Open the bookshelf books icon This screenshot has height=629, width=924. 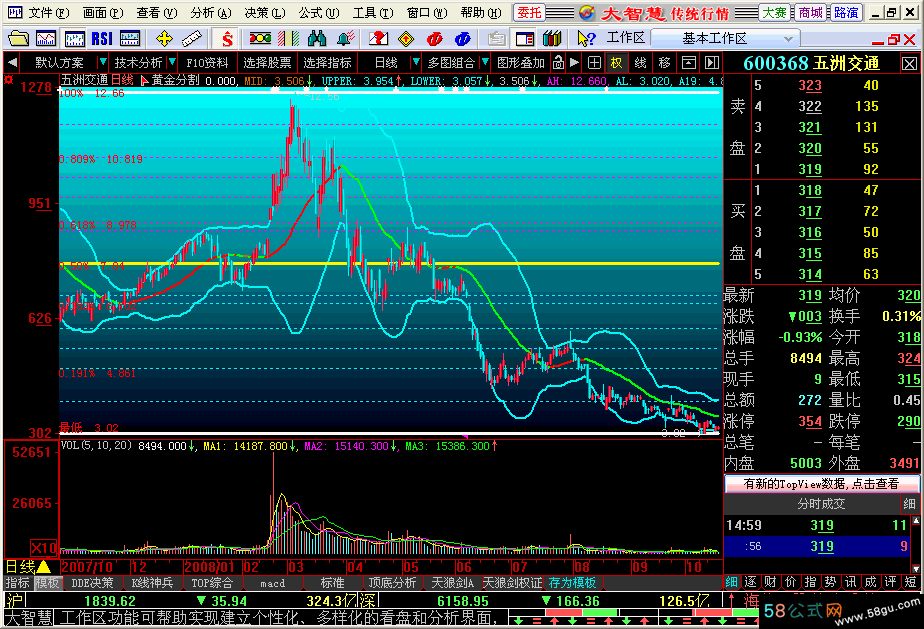552,39
